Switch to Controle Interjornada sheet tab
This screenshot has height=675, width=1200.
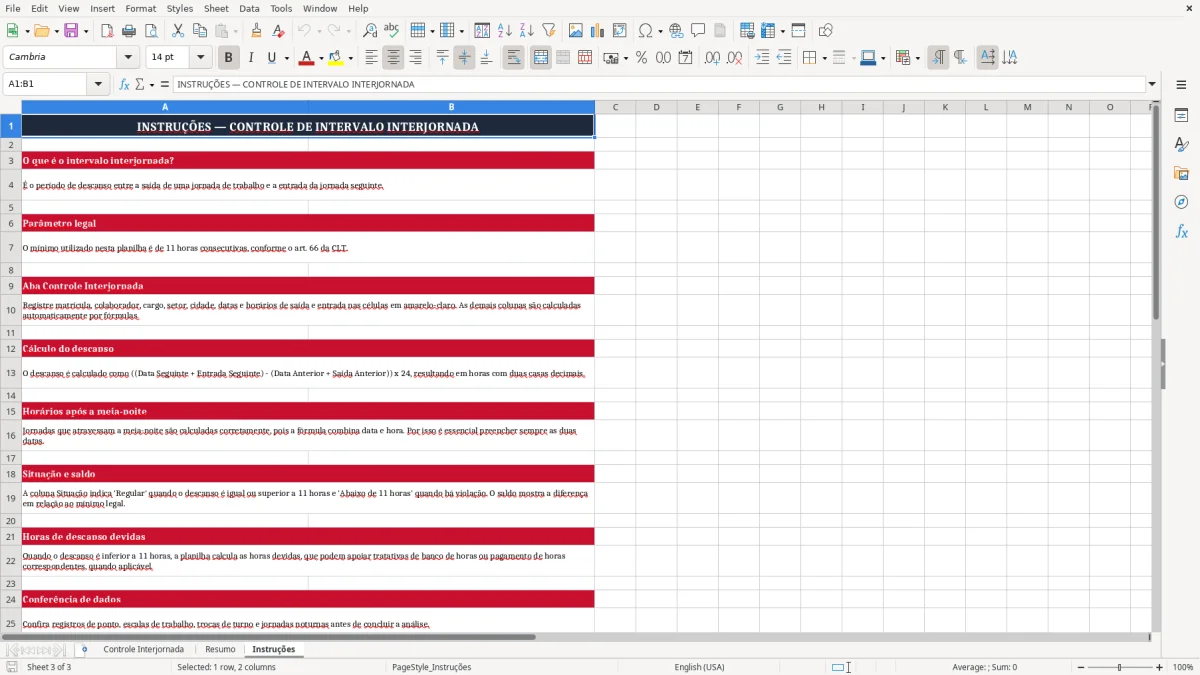[x=143, y=649]
